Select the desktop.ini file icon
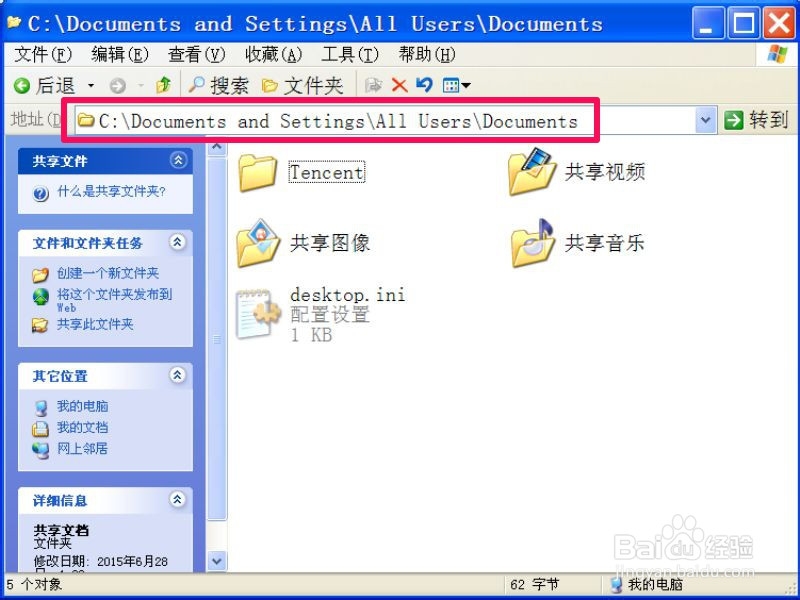Image resolution: width=800 pixels, height=600 pixels. (x=258, y=314)
